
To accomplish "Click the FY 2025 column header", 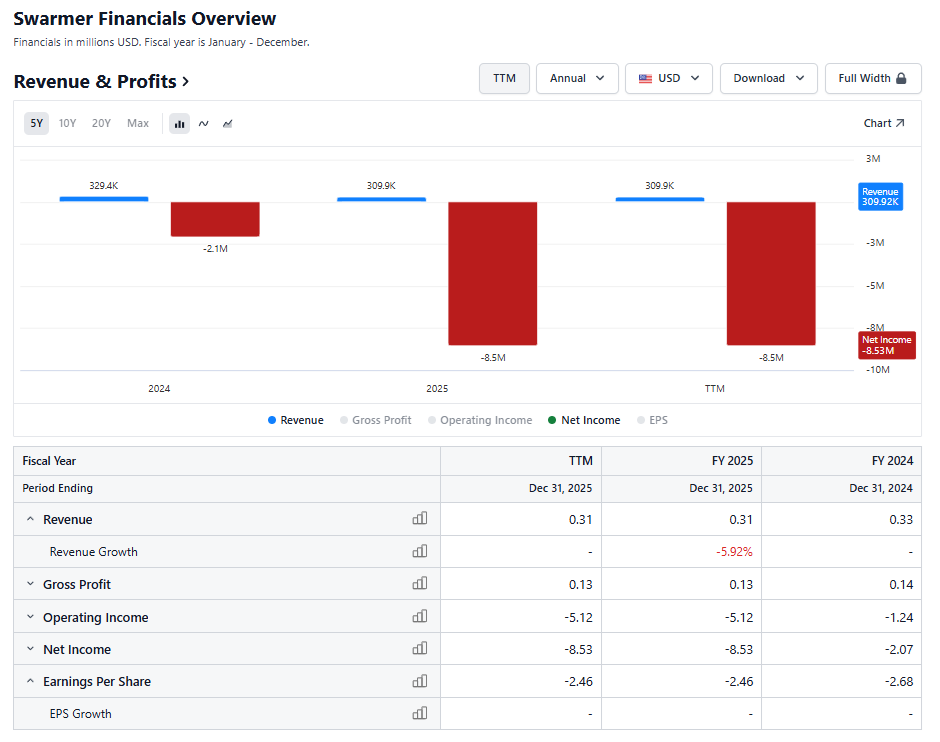I will coord(682,461).
